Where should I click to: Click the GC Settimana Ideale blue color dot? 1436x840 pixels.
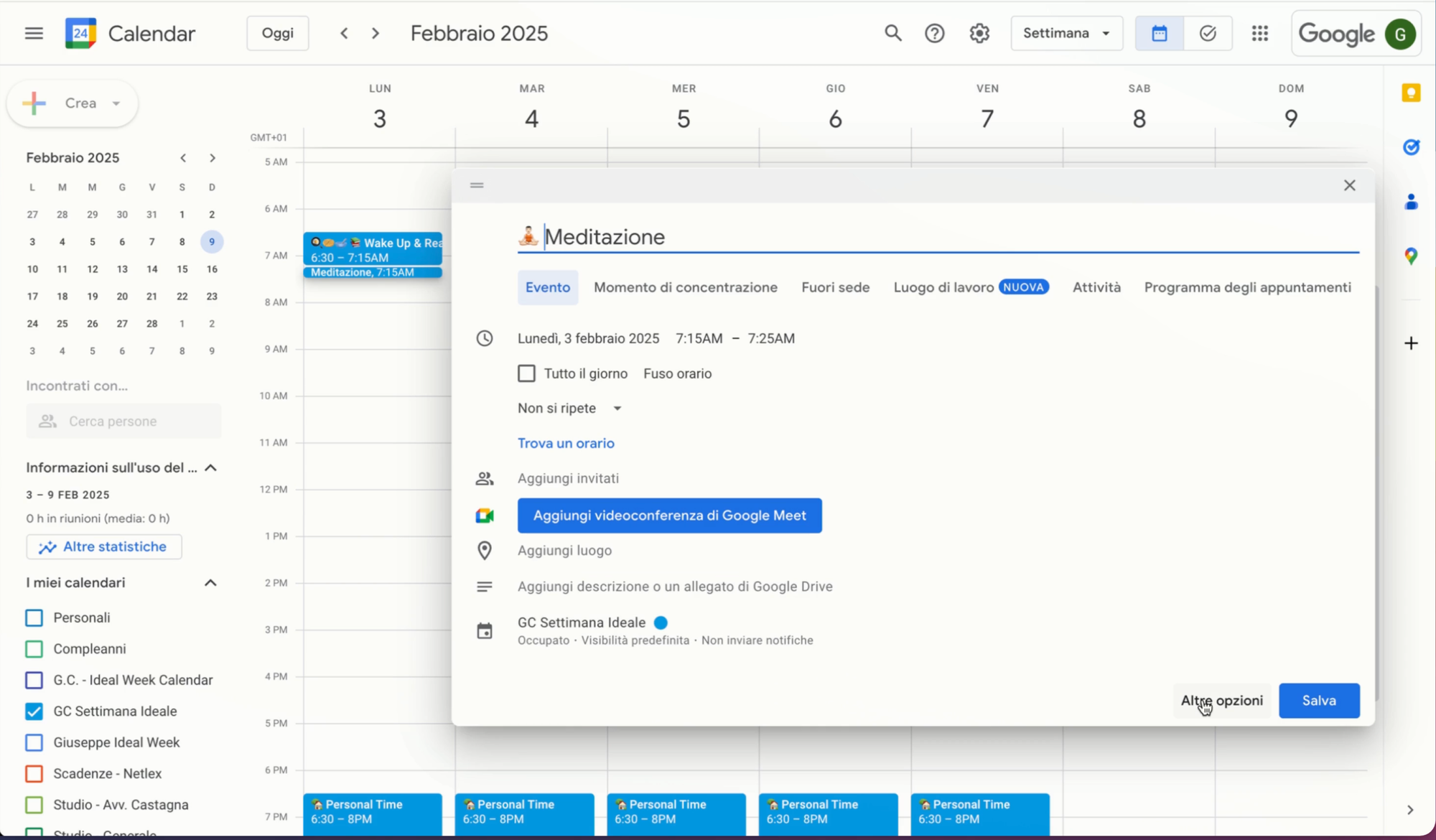[x=661, y=622]
